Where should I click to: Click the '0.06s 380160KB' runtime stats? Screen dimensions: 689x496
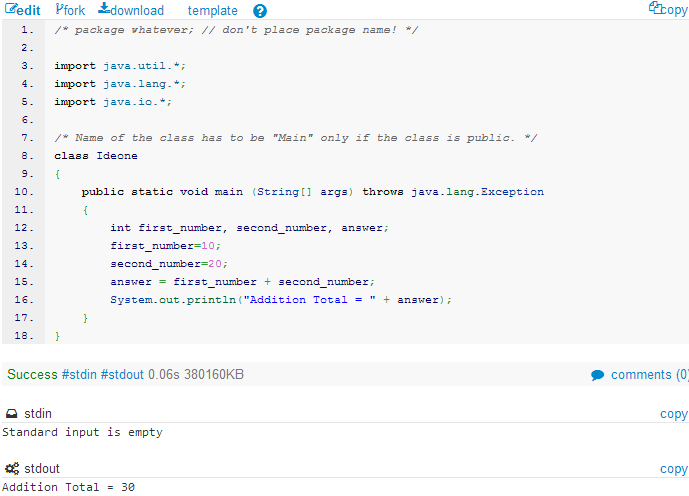click(196, 374)
